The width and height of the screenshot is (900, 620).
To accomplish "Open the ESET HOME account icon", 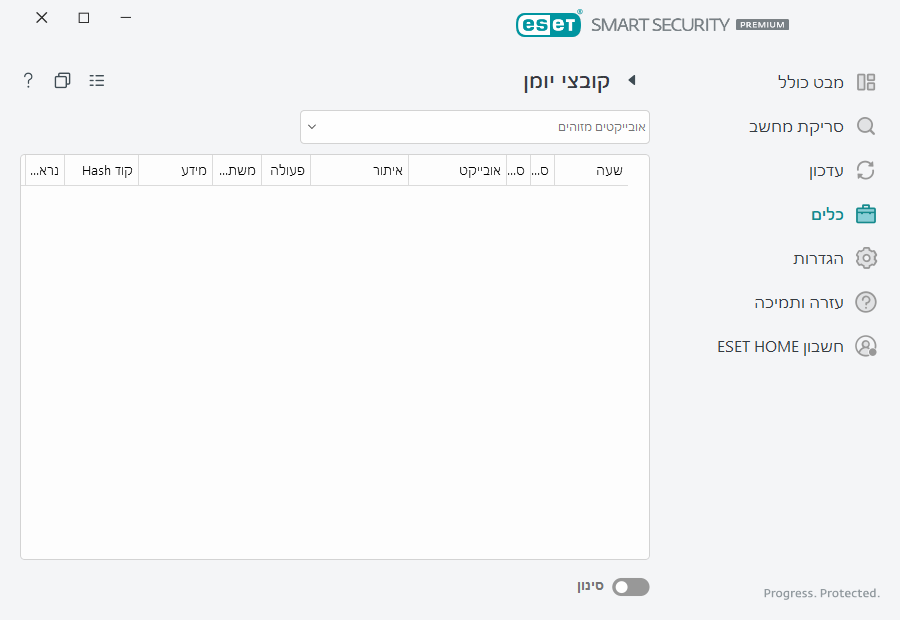I will click(865, 346).
